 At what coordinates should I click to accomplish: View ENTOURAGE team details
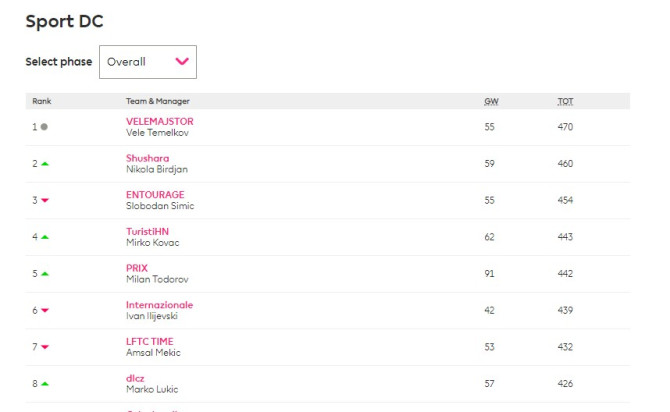(x=155, y=195)
